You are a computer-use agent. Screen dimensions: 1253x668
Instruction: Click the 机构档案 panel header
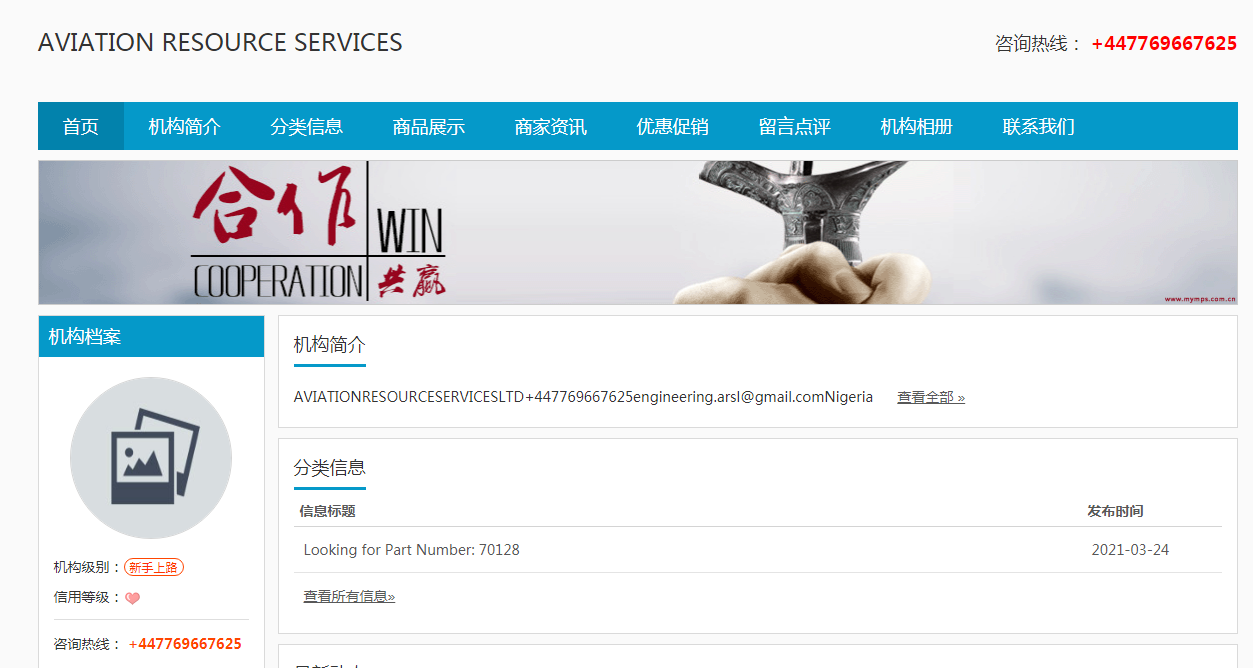[x=151, y=337]
